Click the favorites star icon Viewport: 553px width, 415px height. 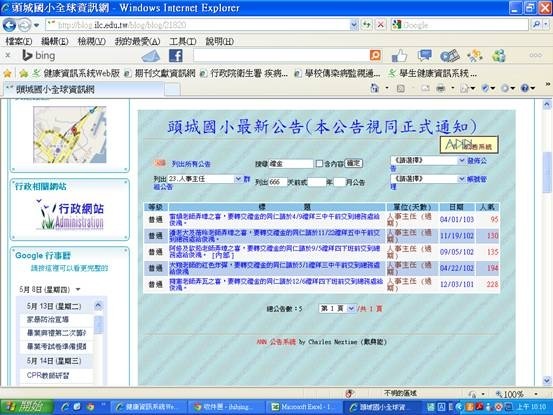point(7,73)
